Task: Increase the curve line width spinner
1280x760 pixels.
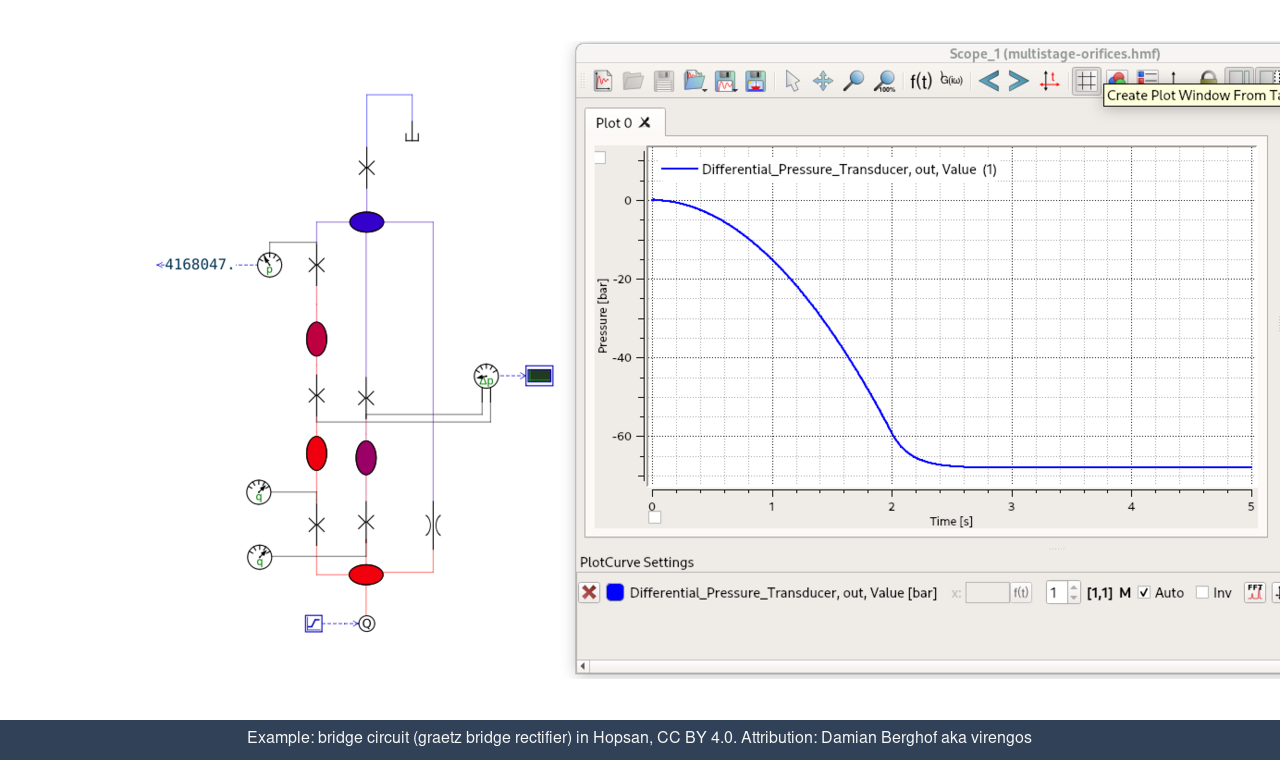Action: (x=1074, y=587)
